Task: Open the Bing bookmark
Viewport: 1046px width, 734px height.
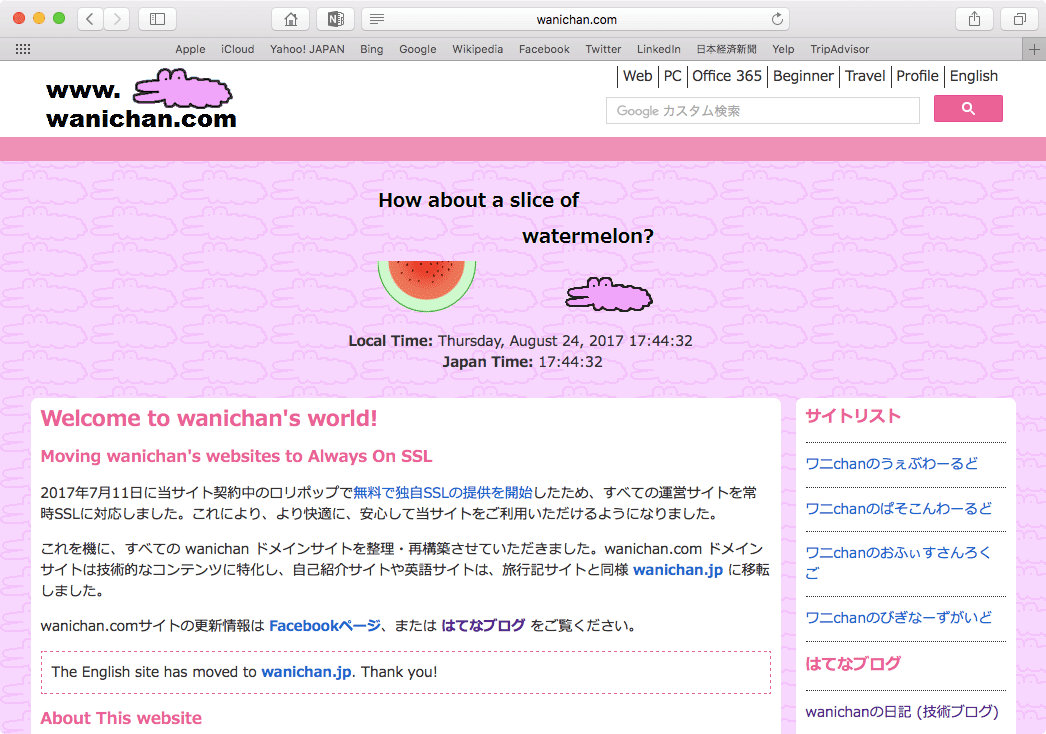Action: [372, 49]
